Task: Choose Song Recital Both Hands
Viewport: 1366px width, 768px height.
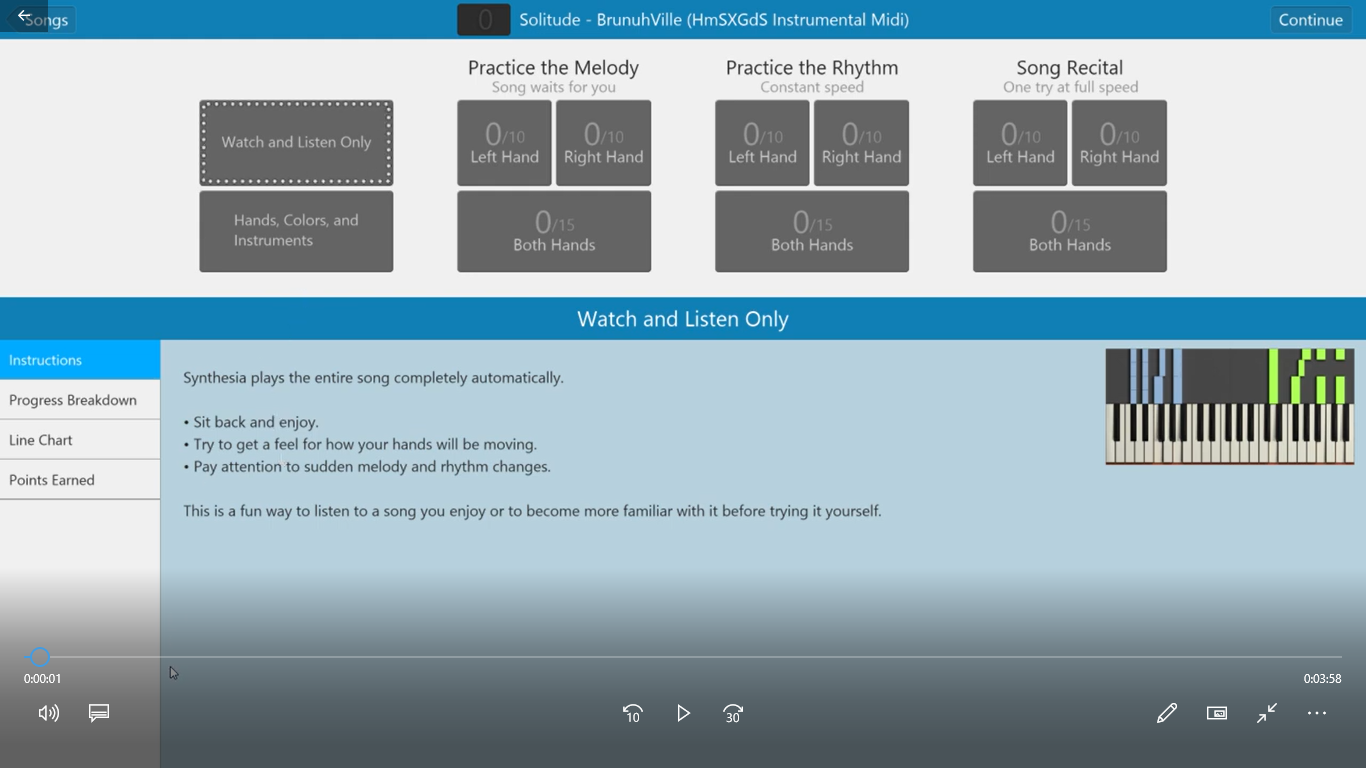Action: click(x=1070, y=231)
